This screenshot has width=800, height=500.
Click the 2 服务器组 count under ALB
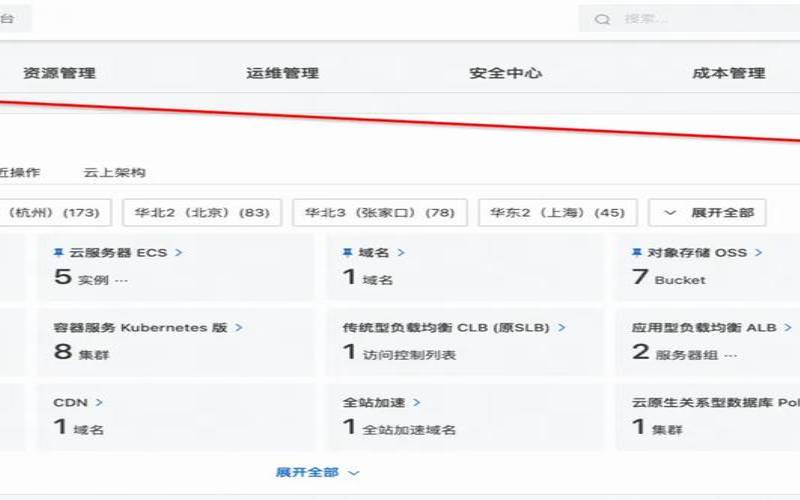pyautogui.click(x=675, y=352)
